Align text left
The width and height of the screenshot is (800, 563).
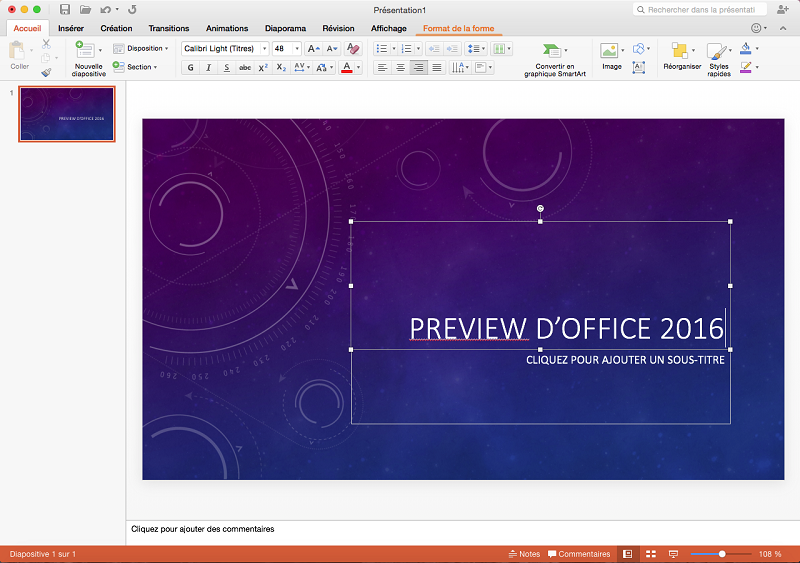click(x=382, y=67)
